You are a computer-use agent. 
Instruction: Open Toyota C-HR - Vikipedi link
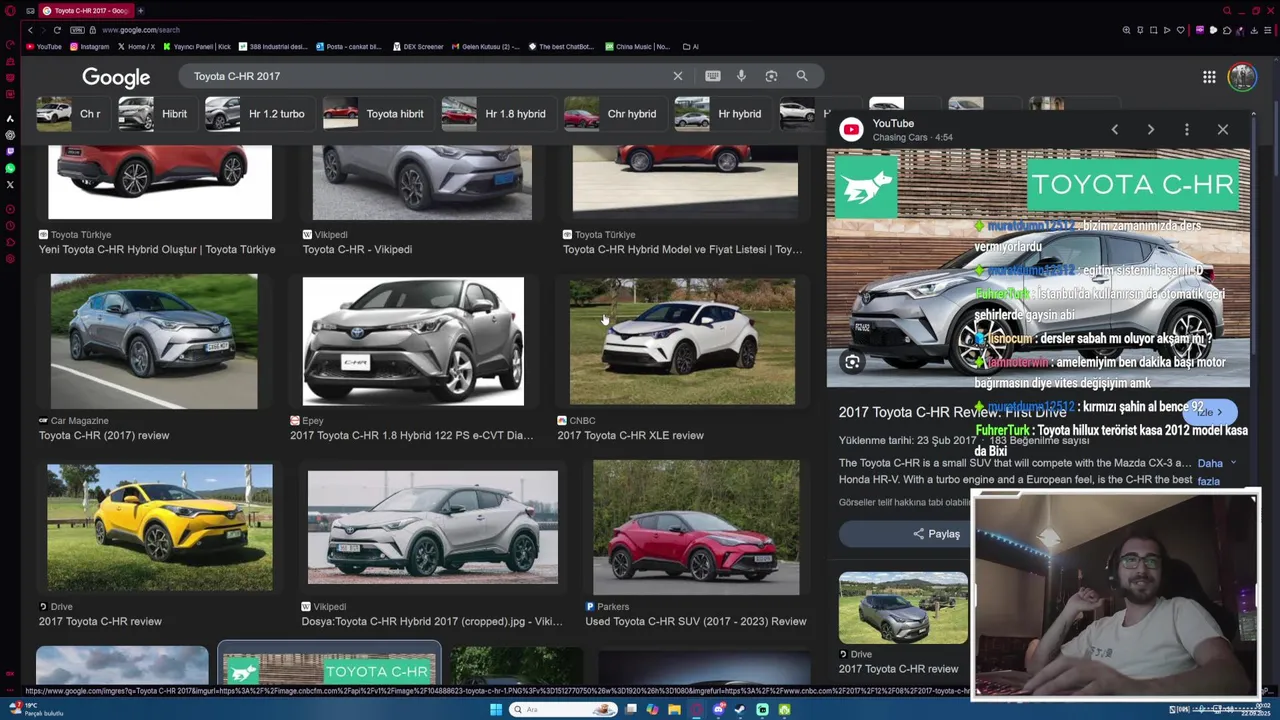[357, 249]
